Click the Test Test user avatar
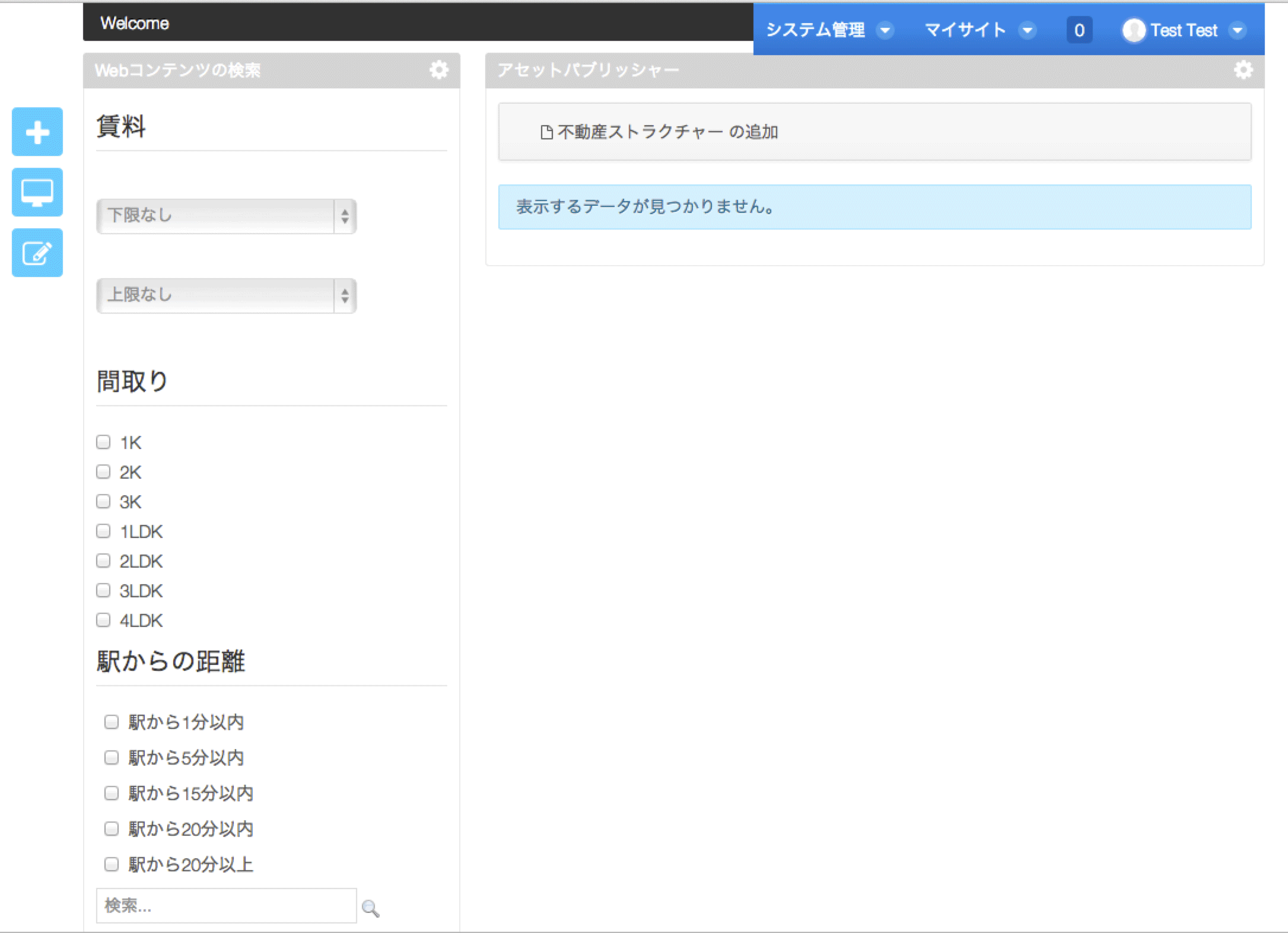Screen dimensions: 1288x933 tap(1134, 30)
